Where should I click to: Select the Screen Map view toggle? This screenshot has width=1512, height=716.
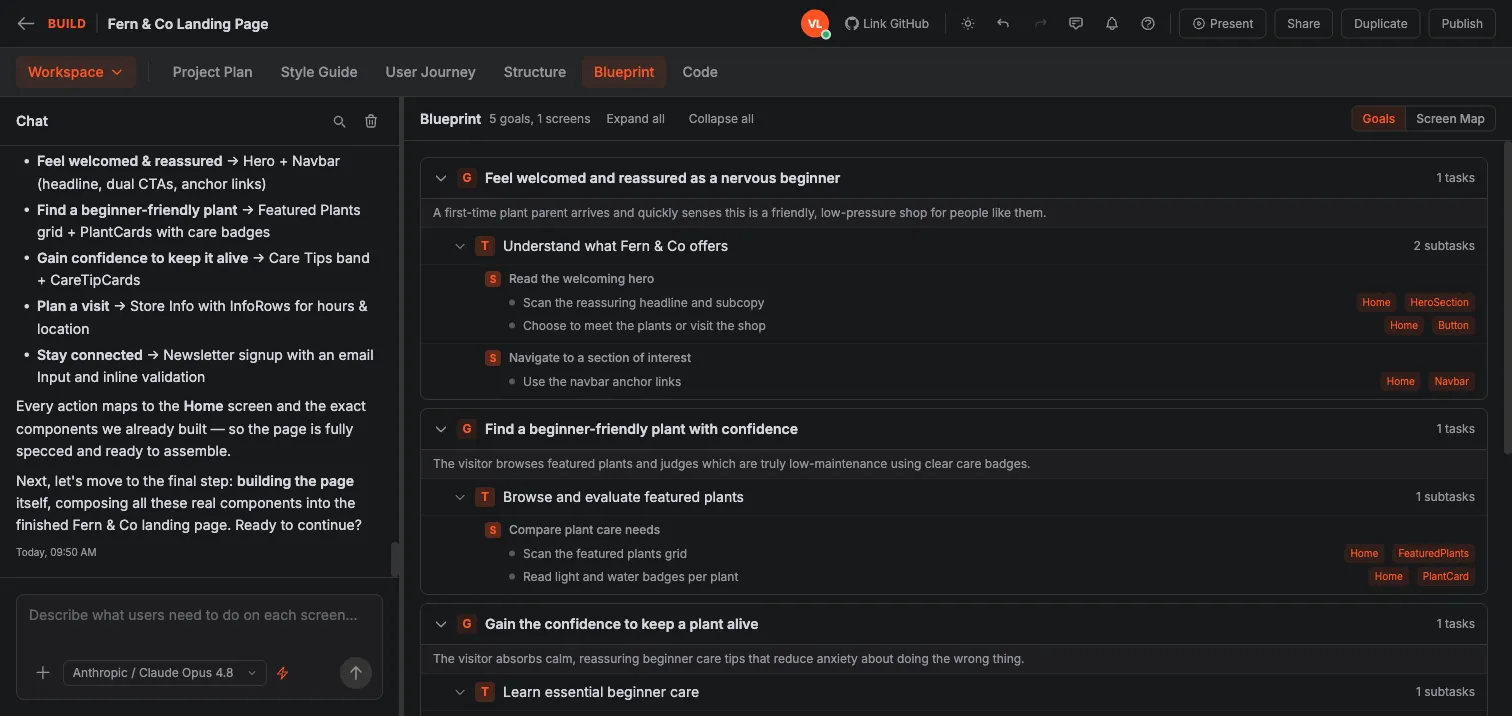click(x=1450, y=119)
